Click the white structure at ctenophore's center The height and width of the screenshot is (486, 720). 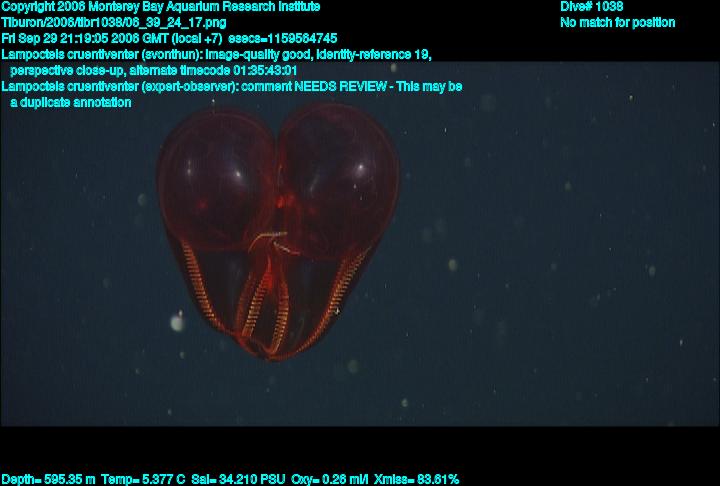point(271,240)
